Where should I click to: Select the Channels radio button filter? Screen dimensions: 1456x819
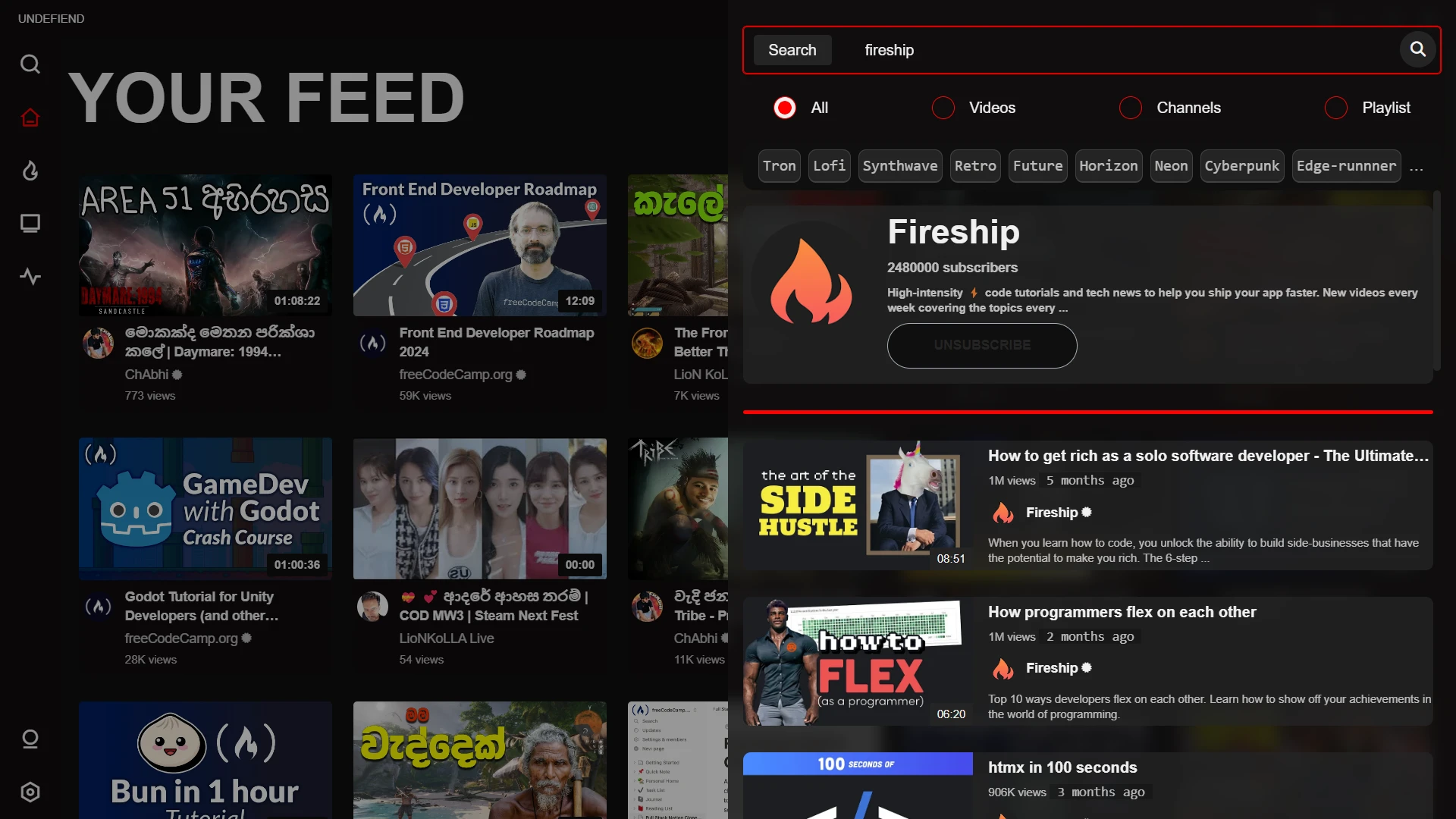coord(1131,108)
